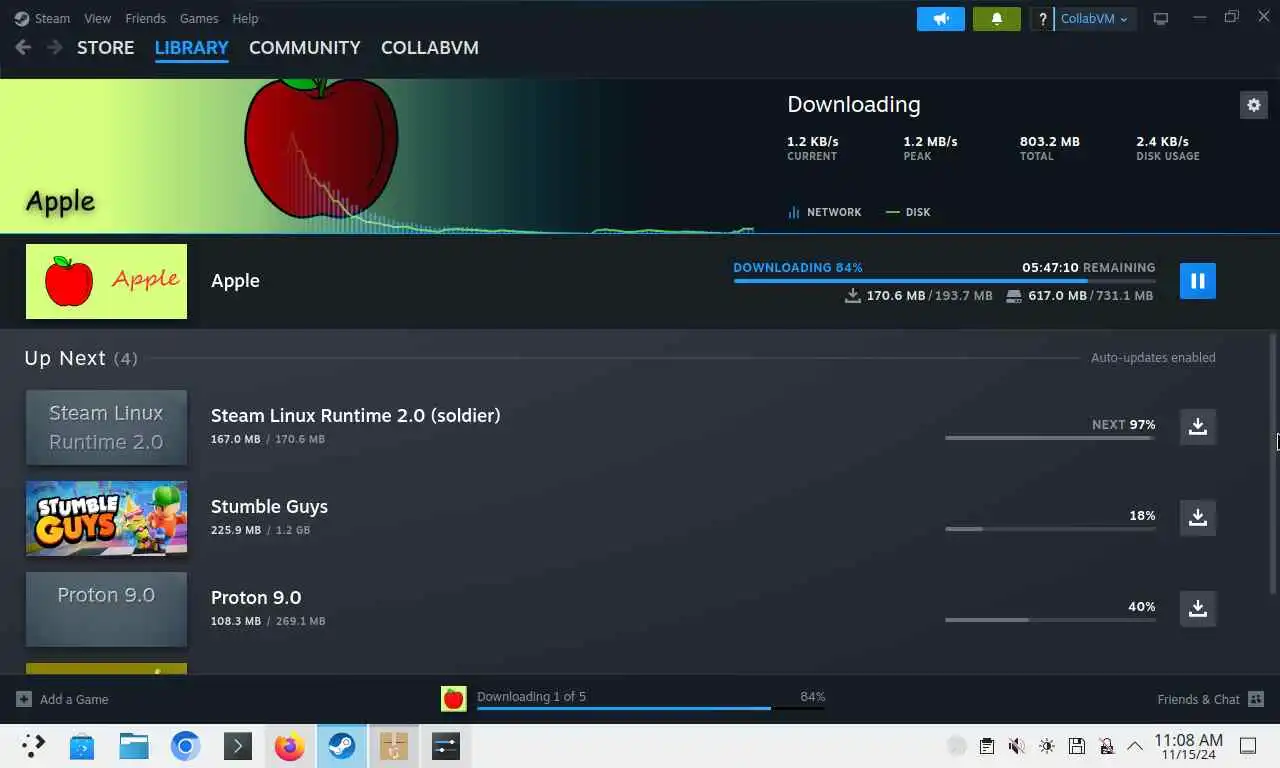Click the Up Next (4) heading
1280x768 pixels.
pyautogui.click(x=81, y=358)
